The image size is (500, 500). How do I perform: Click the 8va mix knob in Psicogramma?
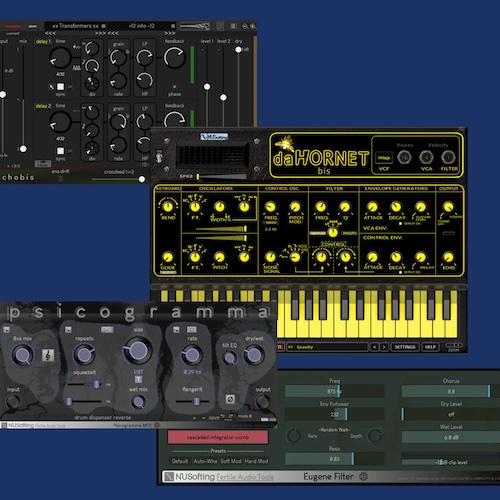pos(23,355)
